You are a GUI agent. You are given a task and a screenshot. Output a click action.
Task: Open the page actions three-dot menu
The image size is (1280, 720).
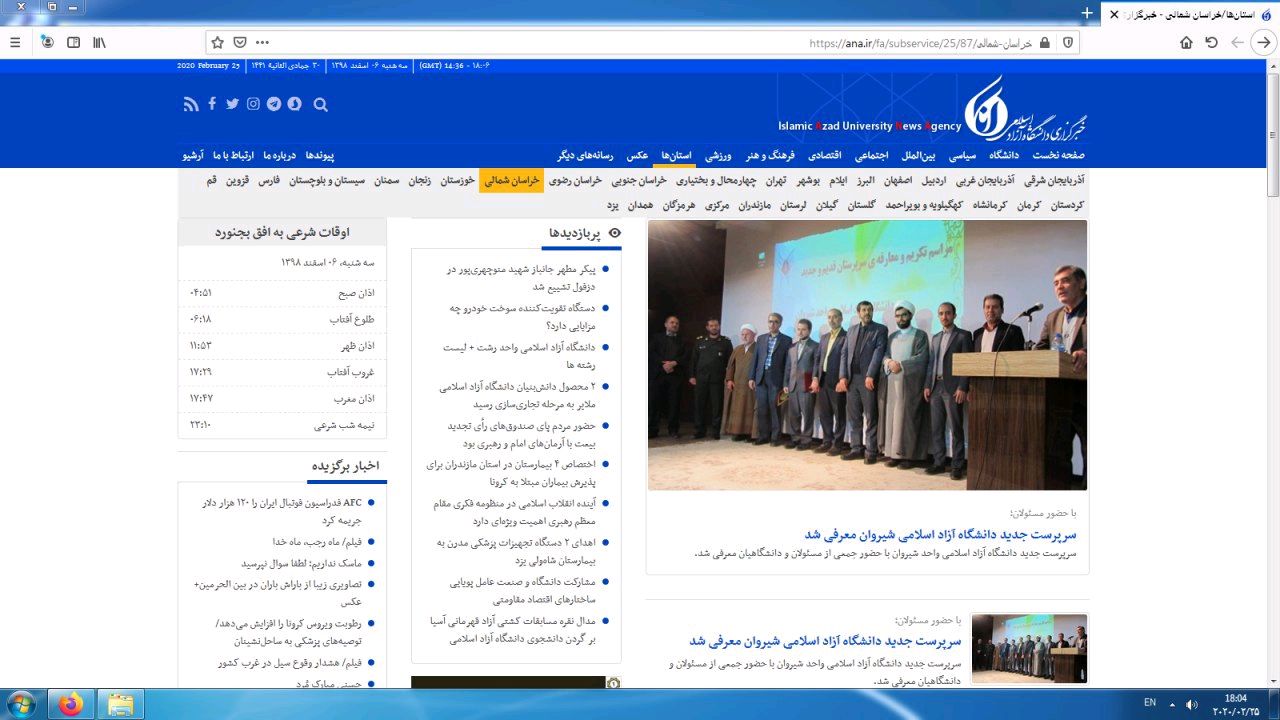(263, 42)
